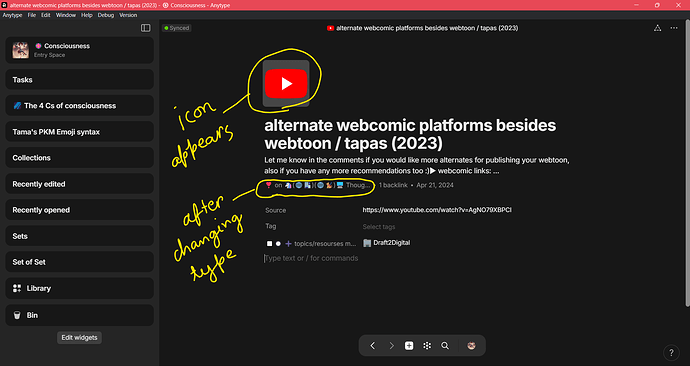The image size is (690, 366).
Task: Click the Draft2Digital building icon
Action: (367, 243)
